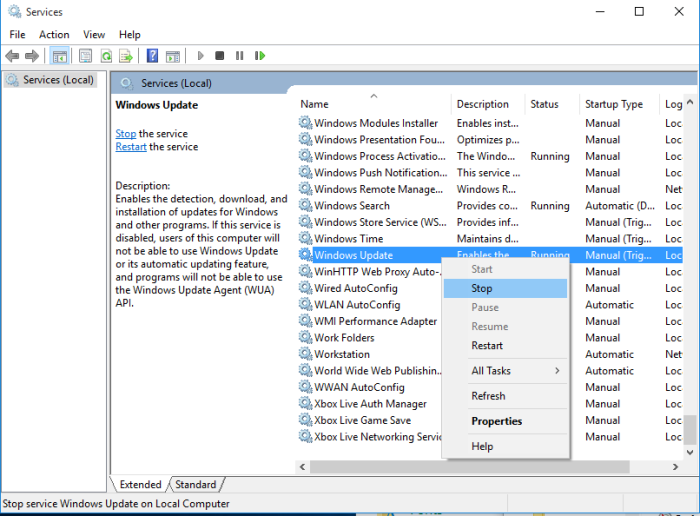
Task: Open the Properties toolbar icon
Action: point(85,56)
